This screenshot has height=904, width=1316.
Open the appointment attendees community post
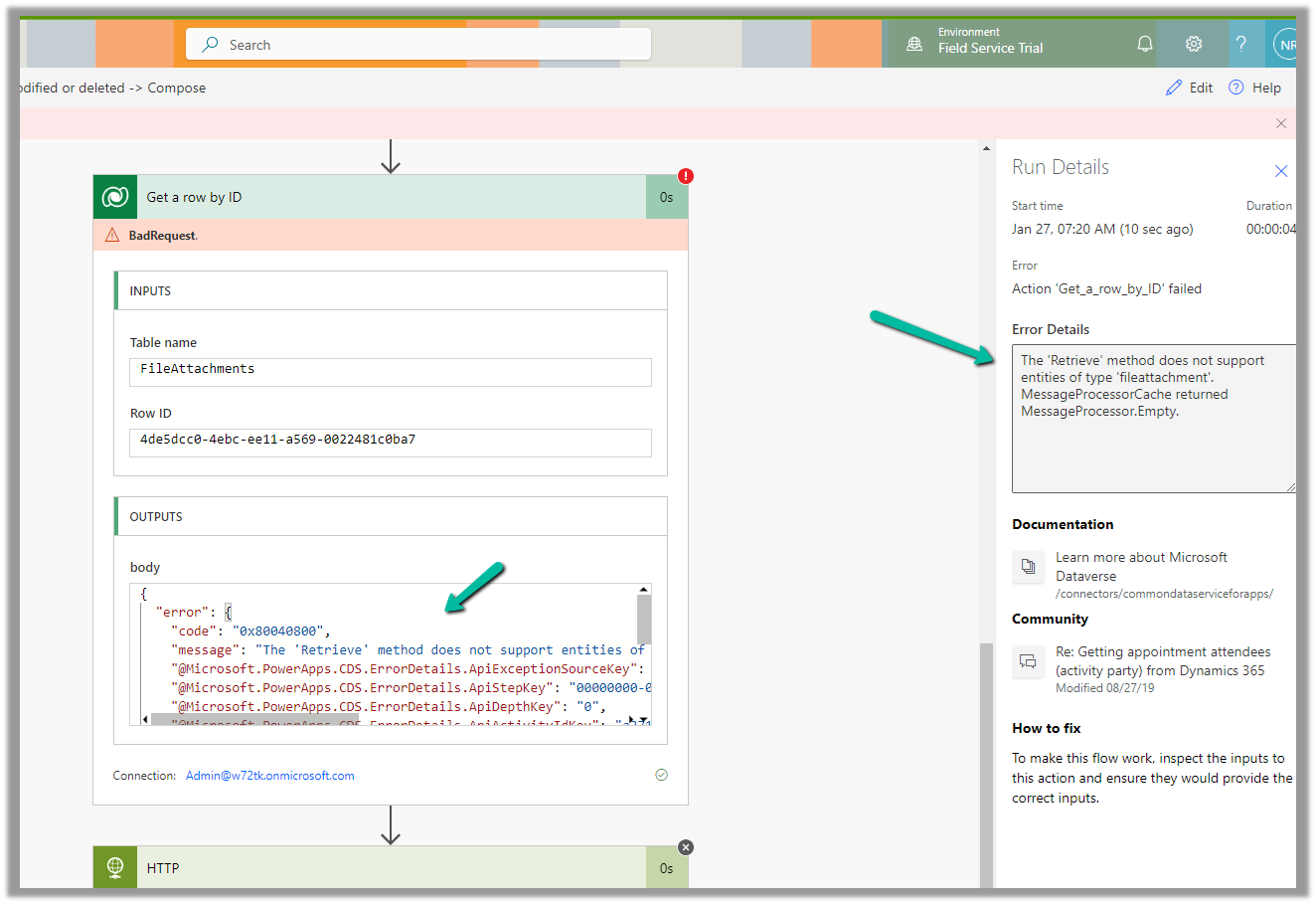pyautogui.click(x=1162, y=661)
